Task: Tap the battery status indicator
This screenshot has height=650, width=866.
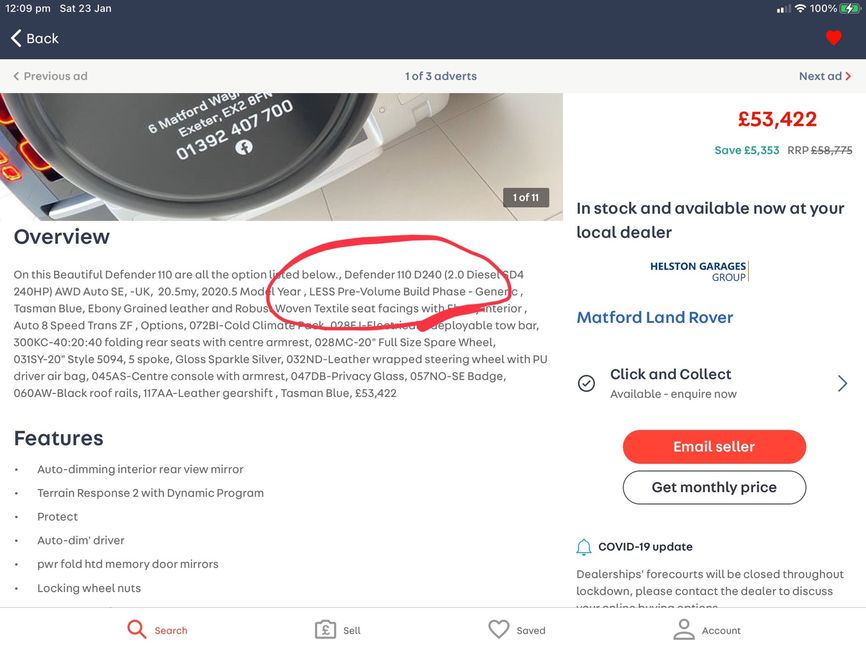Action: click(849, 8)
